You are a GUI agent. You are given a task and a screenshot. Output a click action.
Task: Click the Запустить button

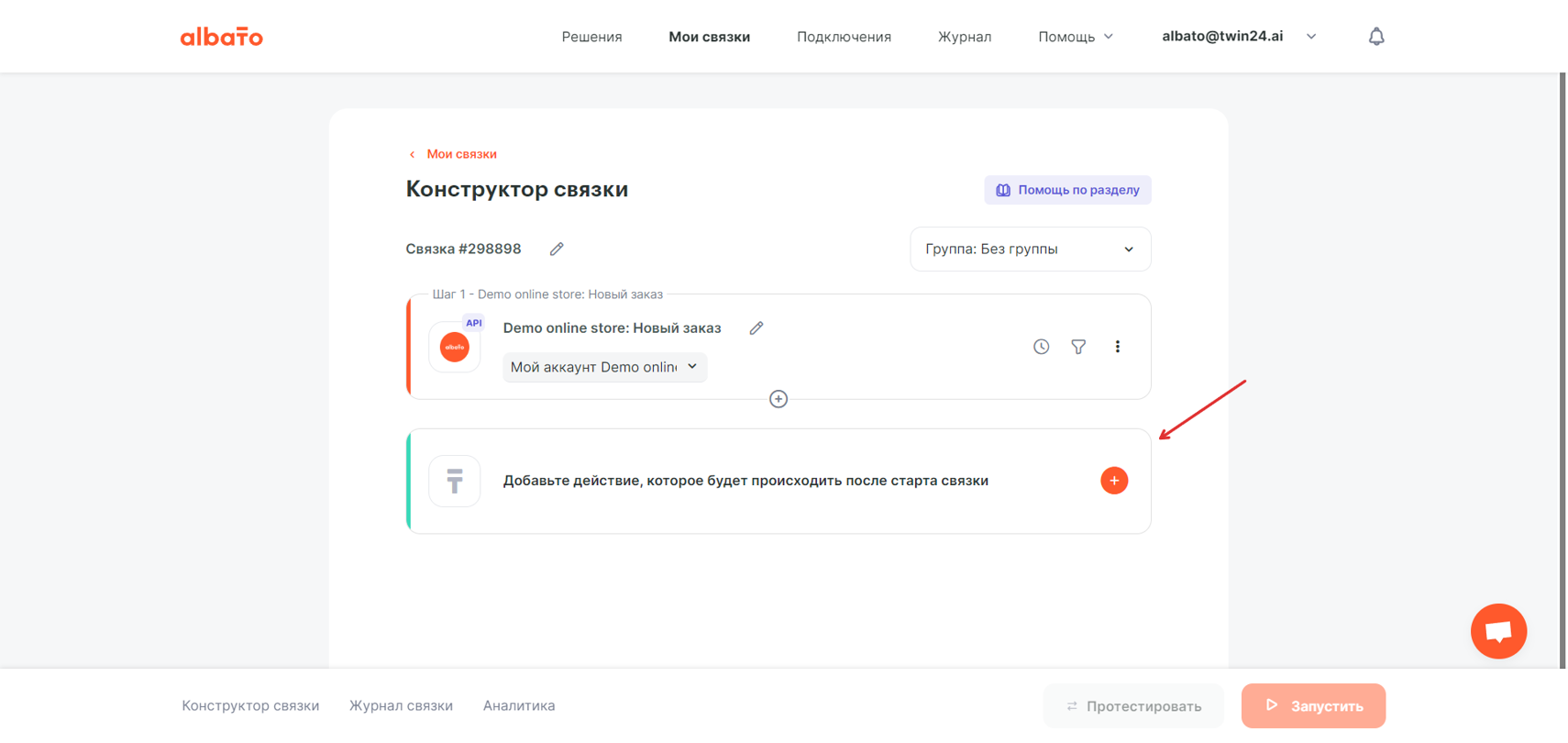pos(1313,705)
